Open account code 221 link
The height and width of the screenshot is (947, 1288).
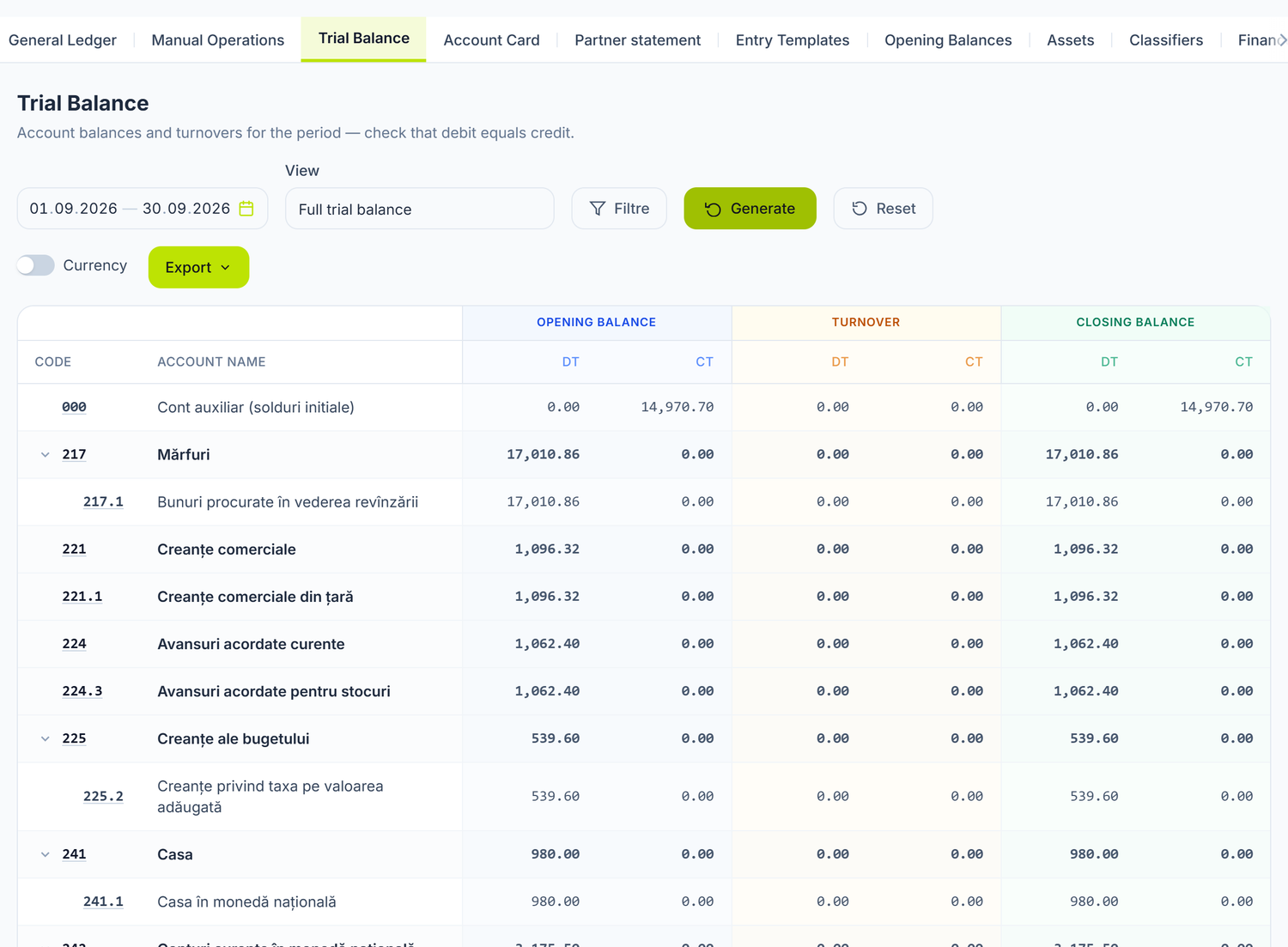click(74, 549)
